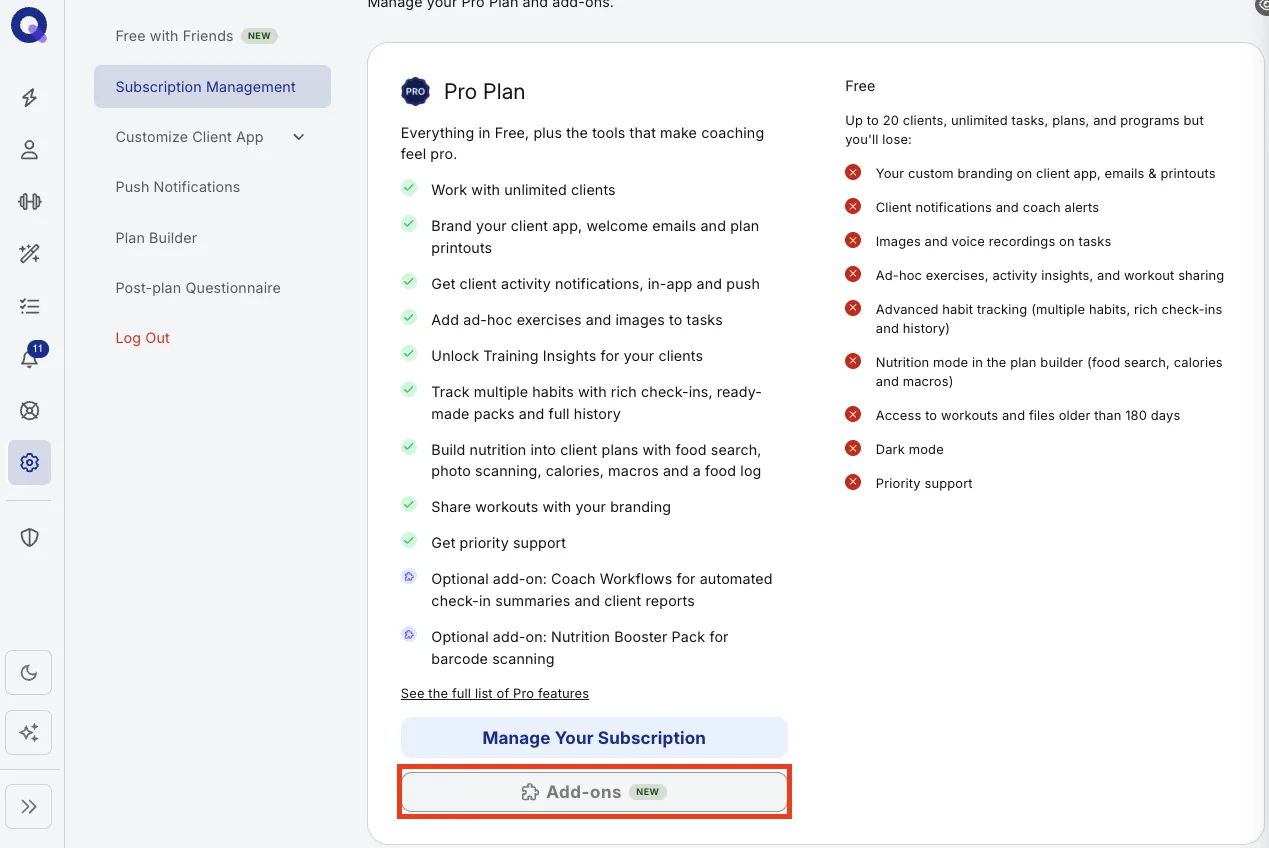The image size is (1269, 848).
Task: Click the Pro Plan heading text
Action: click(484, 92)
